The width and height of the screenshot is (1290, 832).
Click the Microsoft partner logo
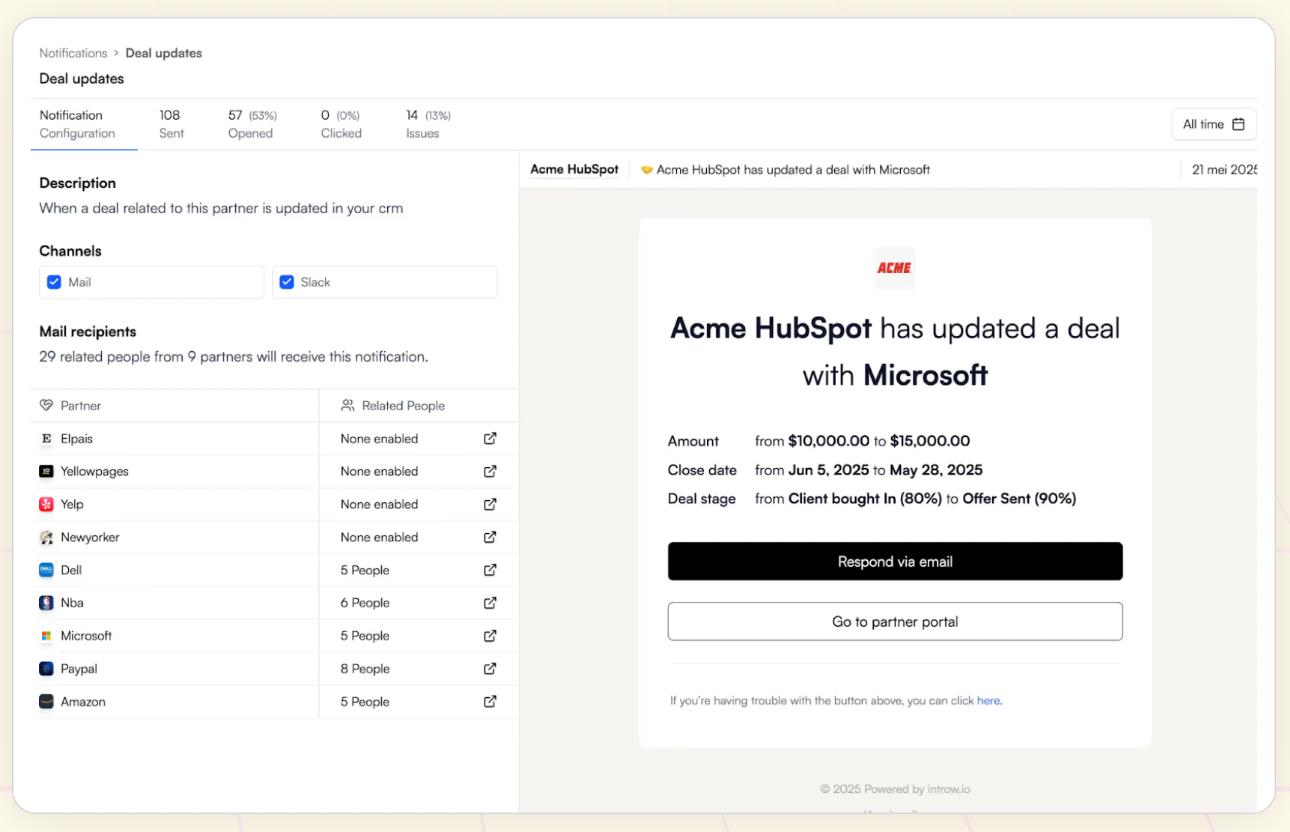tap(46, 636)
